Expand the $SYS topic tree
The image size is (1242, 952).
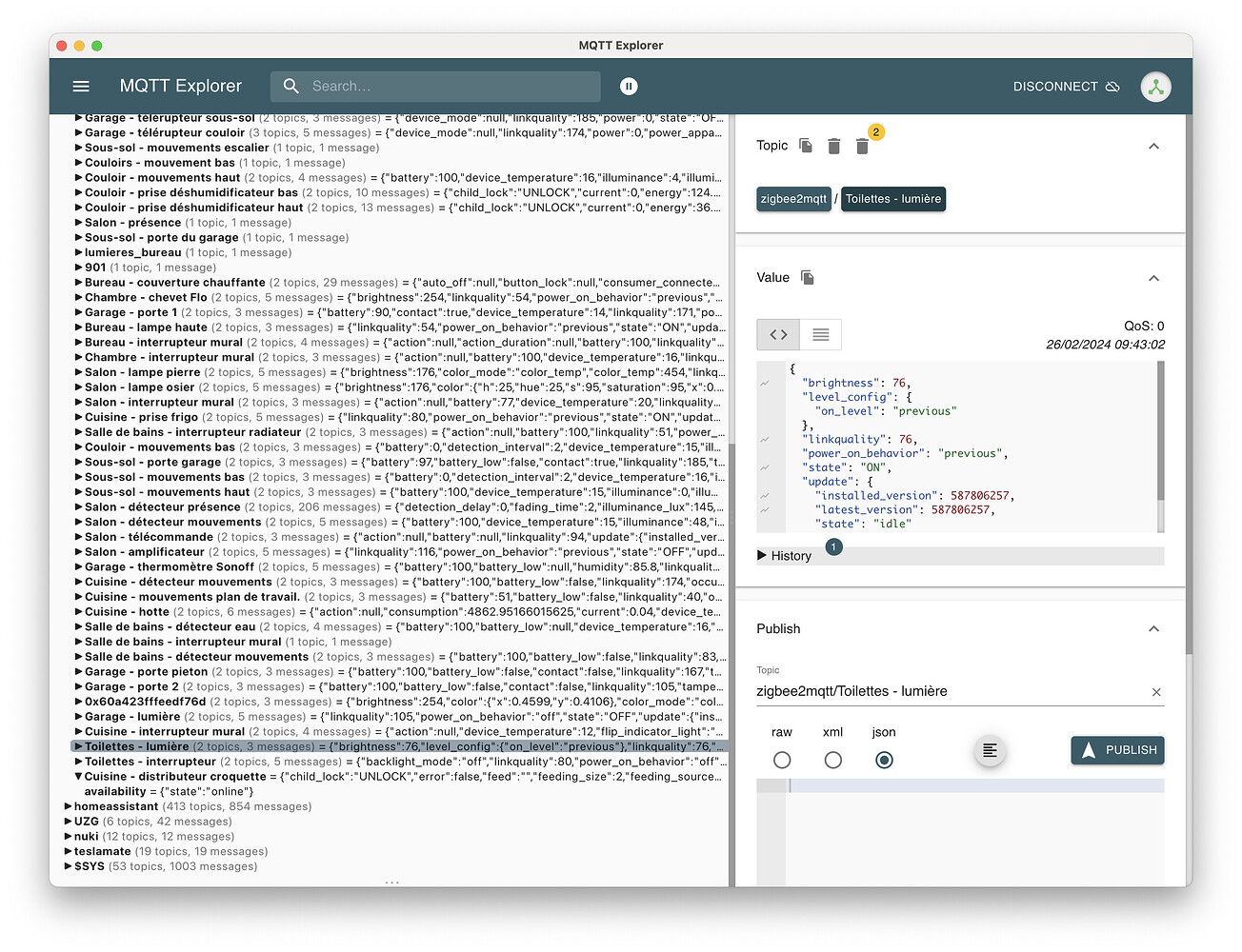tap(69, 866)
